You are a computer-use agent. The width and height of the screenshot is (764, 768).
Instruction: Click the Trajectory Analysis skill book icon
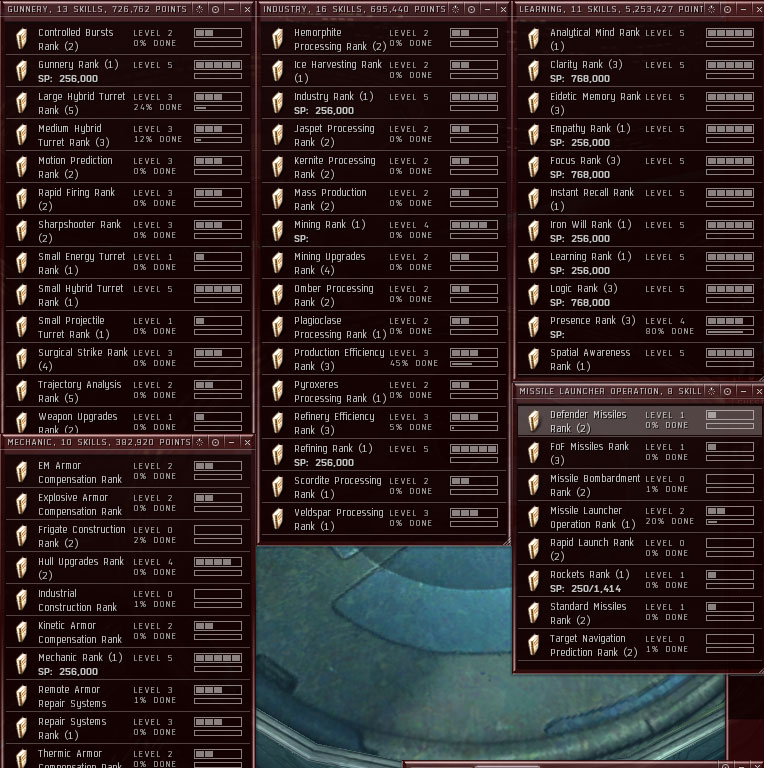(22, 391)
